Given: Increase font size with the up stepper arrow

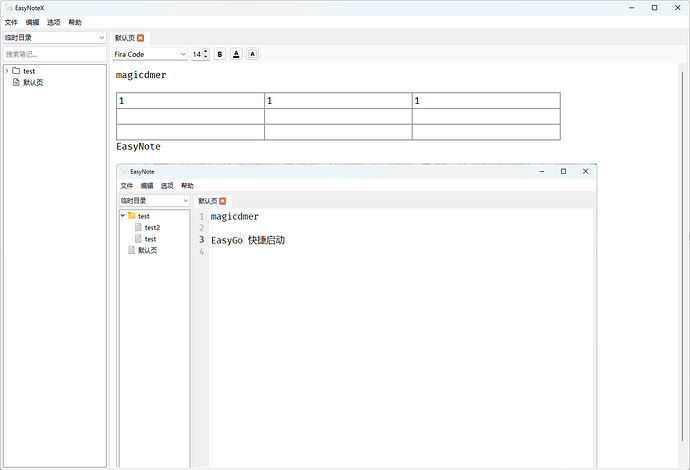Looking at the screenshot, I should coord(206,51).
